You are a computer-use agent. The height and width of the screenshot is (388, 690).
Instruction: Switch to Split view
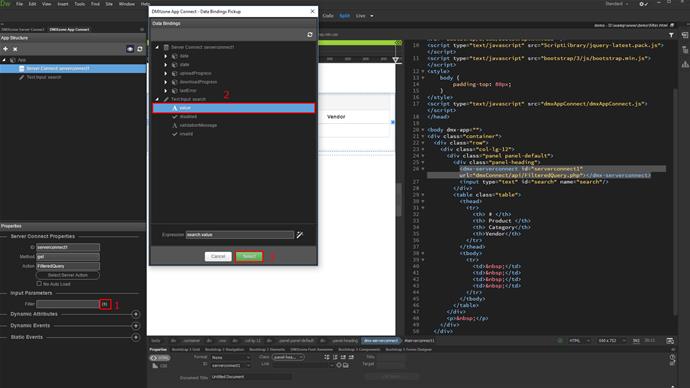[345, 16]
